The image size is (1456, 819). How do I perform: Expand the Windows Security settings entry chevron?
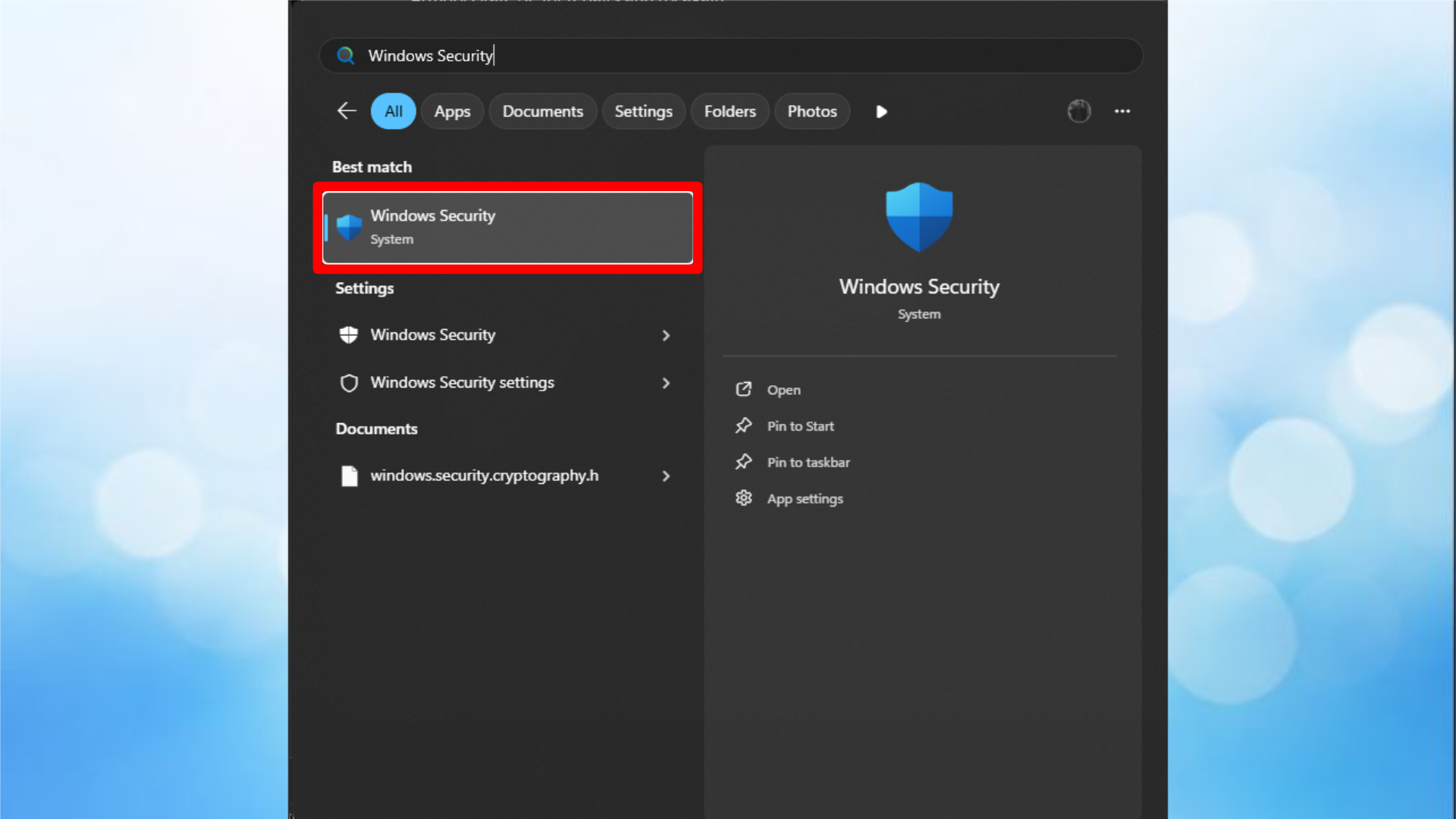coord(666,383)
